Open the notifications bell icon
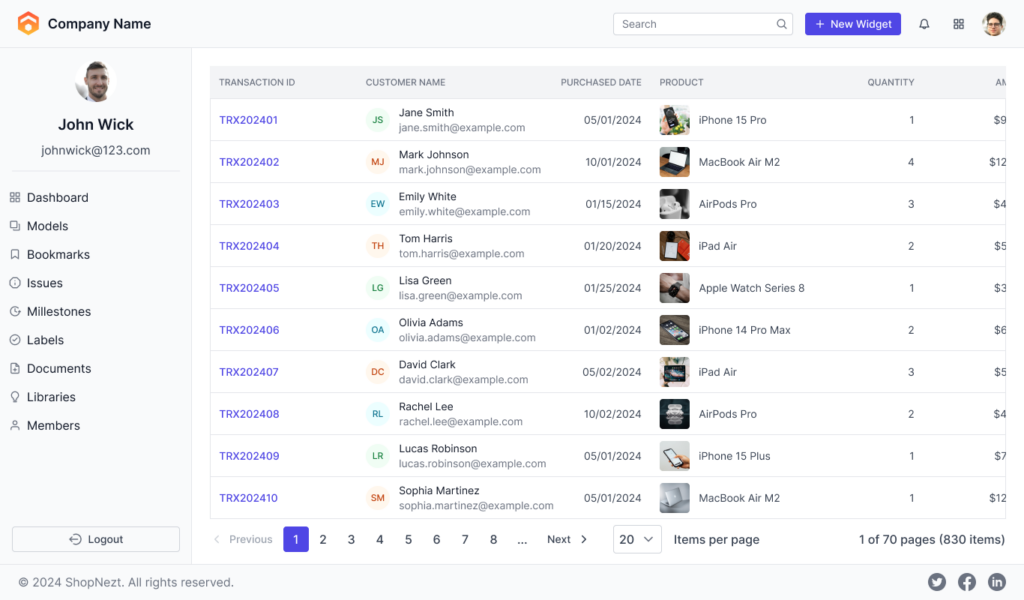Viewport: 1024px width, 600px height. pos(923,23)
